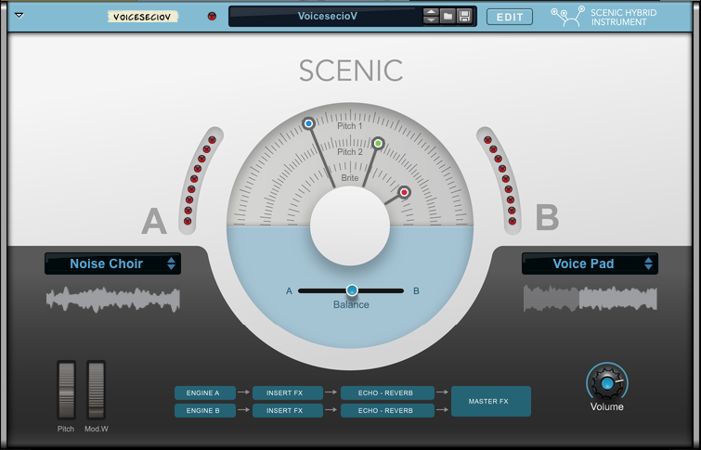Click the green Pitch 2 dial handle
Screen dimensions: 701x450
click(378, 144)
